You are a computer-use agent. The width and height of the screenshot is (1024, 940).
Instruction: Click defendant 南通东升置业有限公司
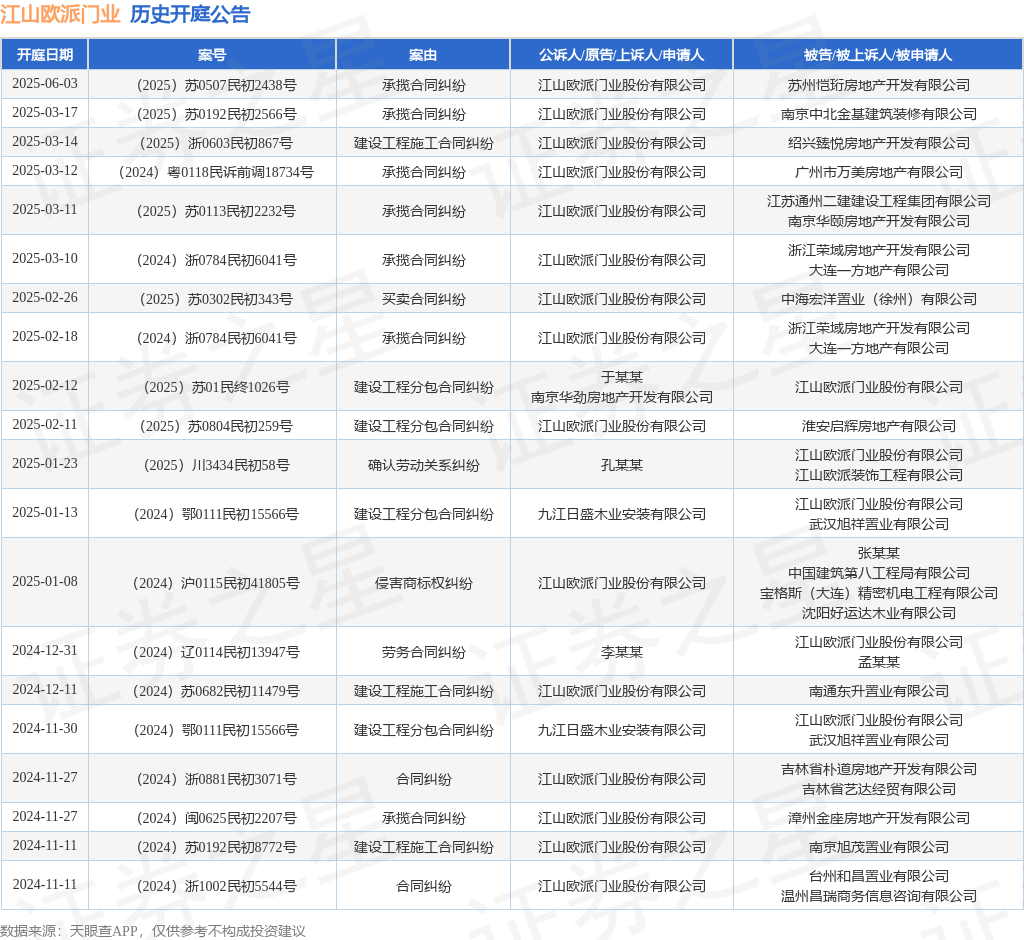[878, 691]
